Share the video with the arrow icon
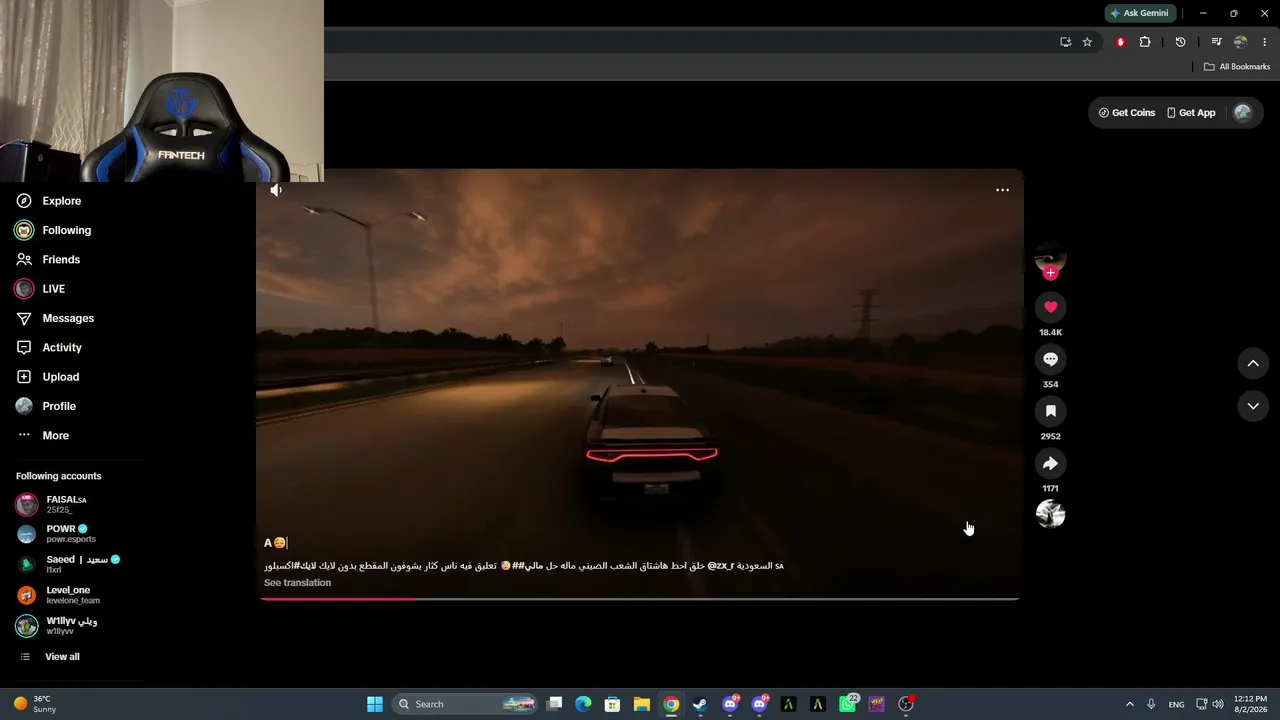Screen dimensions: 1280x720 (1050, 463)
